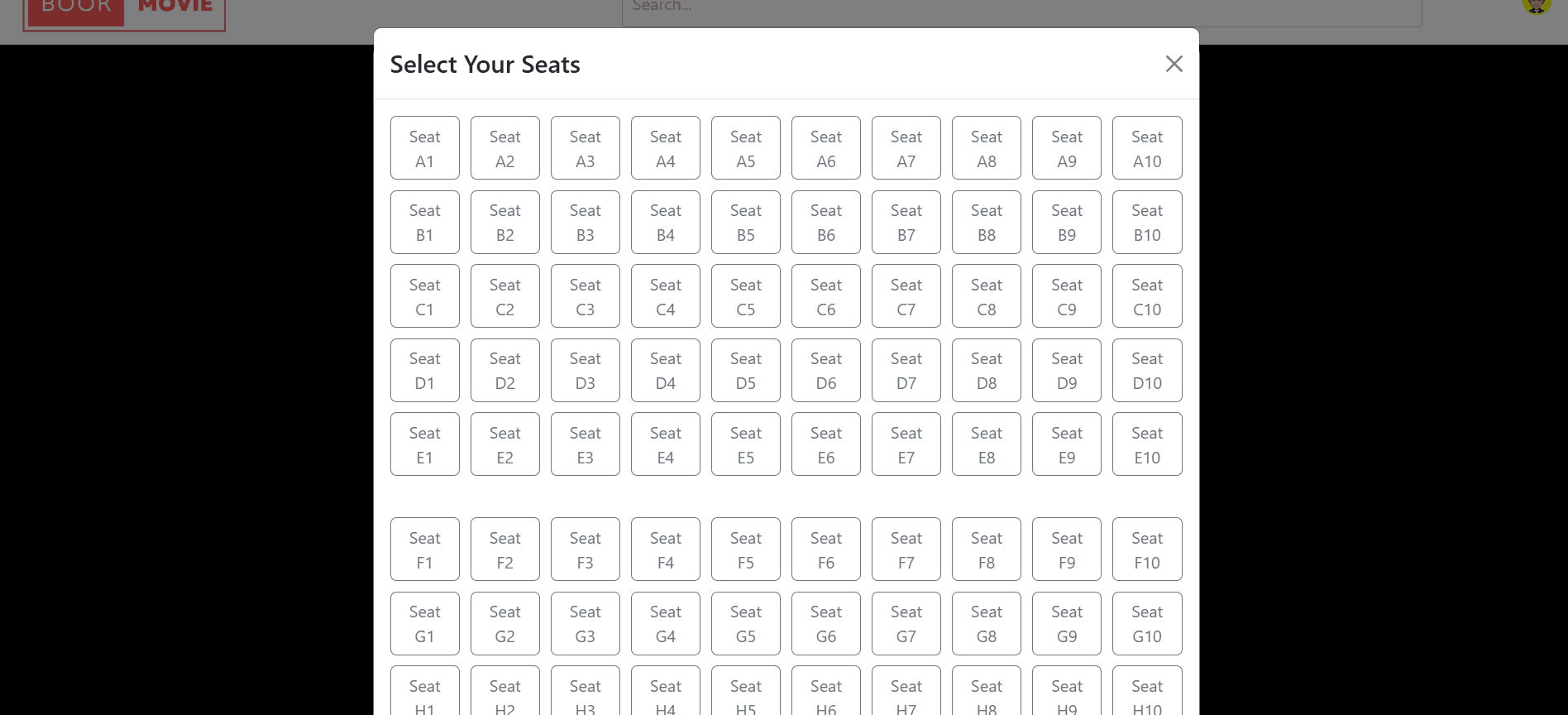Select Seat G1

click(x=424, y=623)
